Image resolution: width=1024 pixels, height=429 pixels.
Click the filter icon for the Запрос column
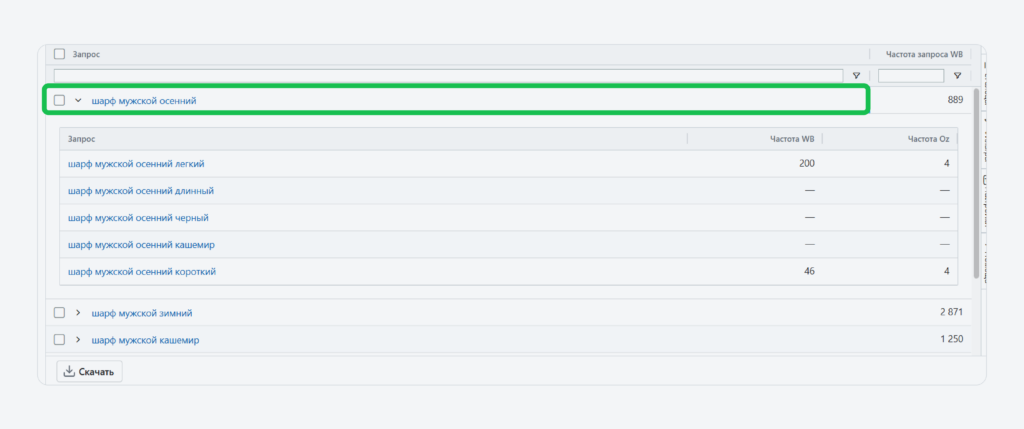pyautogui.click(x=856, y=75)
